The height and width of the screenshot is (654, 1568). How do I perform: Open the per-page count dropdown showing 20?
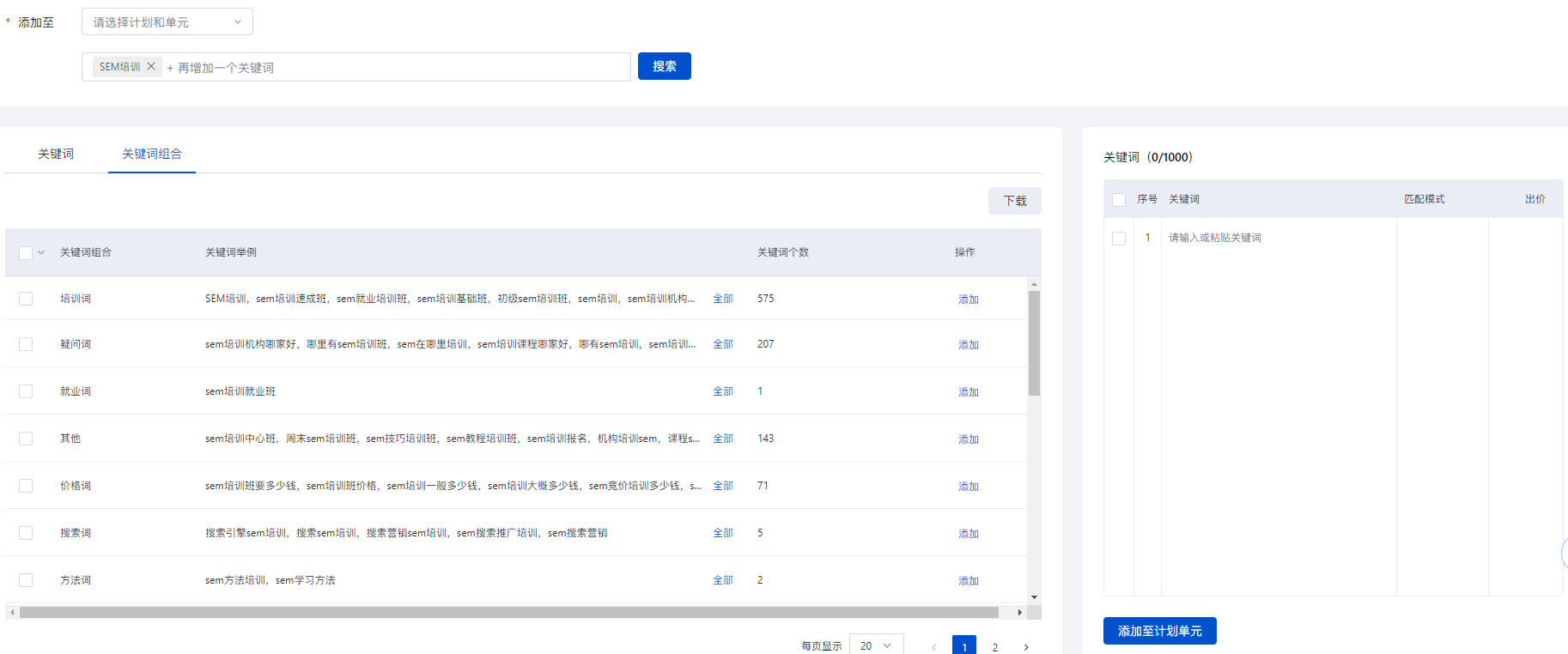[x=876, y=645]
